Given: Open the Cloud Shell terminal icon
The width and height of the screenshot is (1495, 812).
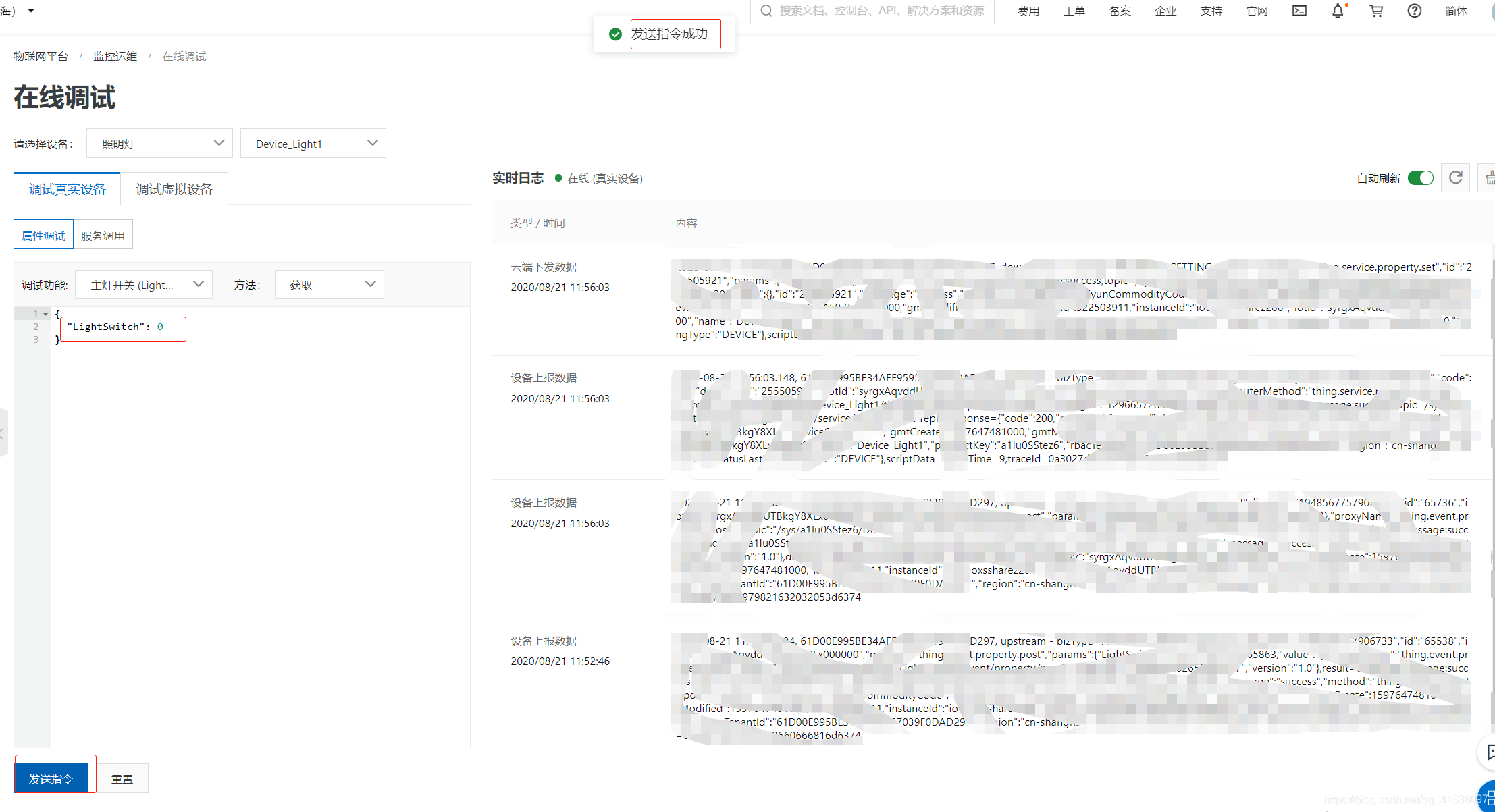Looking at the screenshot, I should tap(1299, 11).
